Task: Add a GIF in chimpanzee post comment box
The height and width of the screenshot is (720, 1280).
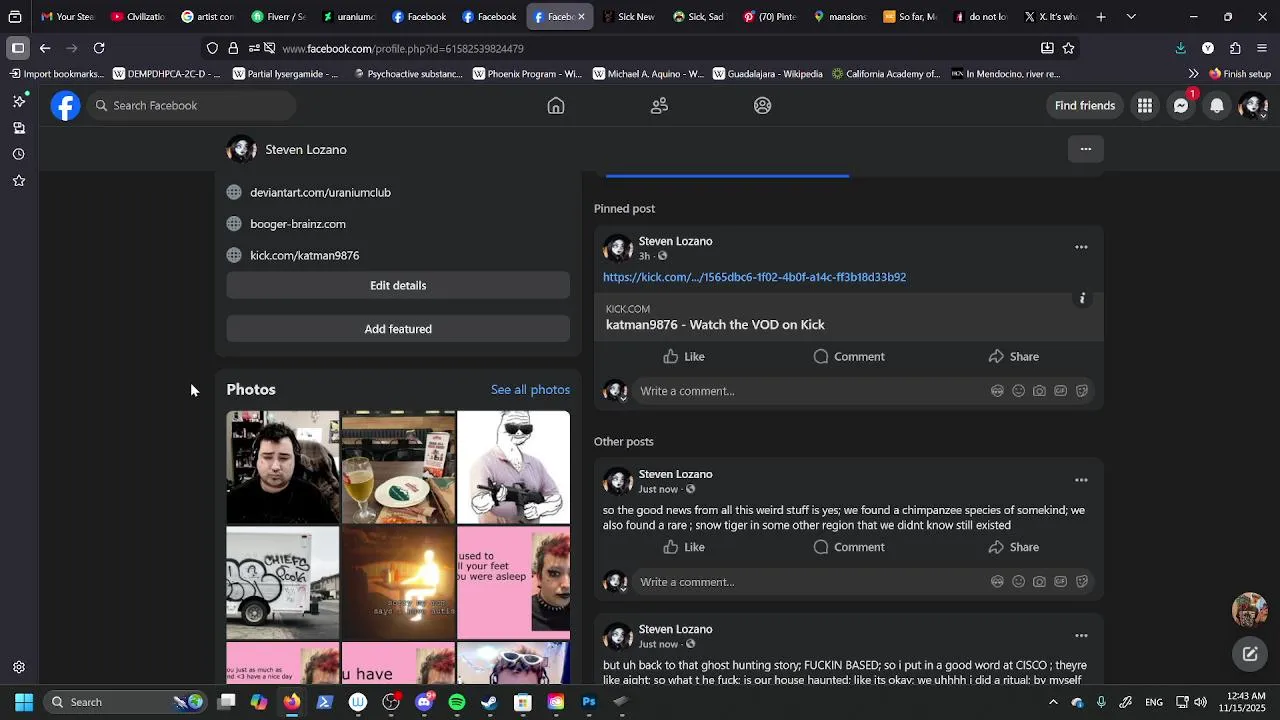Action: (1060, 582)
